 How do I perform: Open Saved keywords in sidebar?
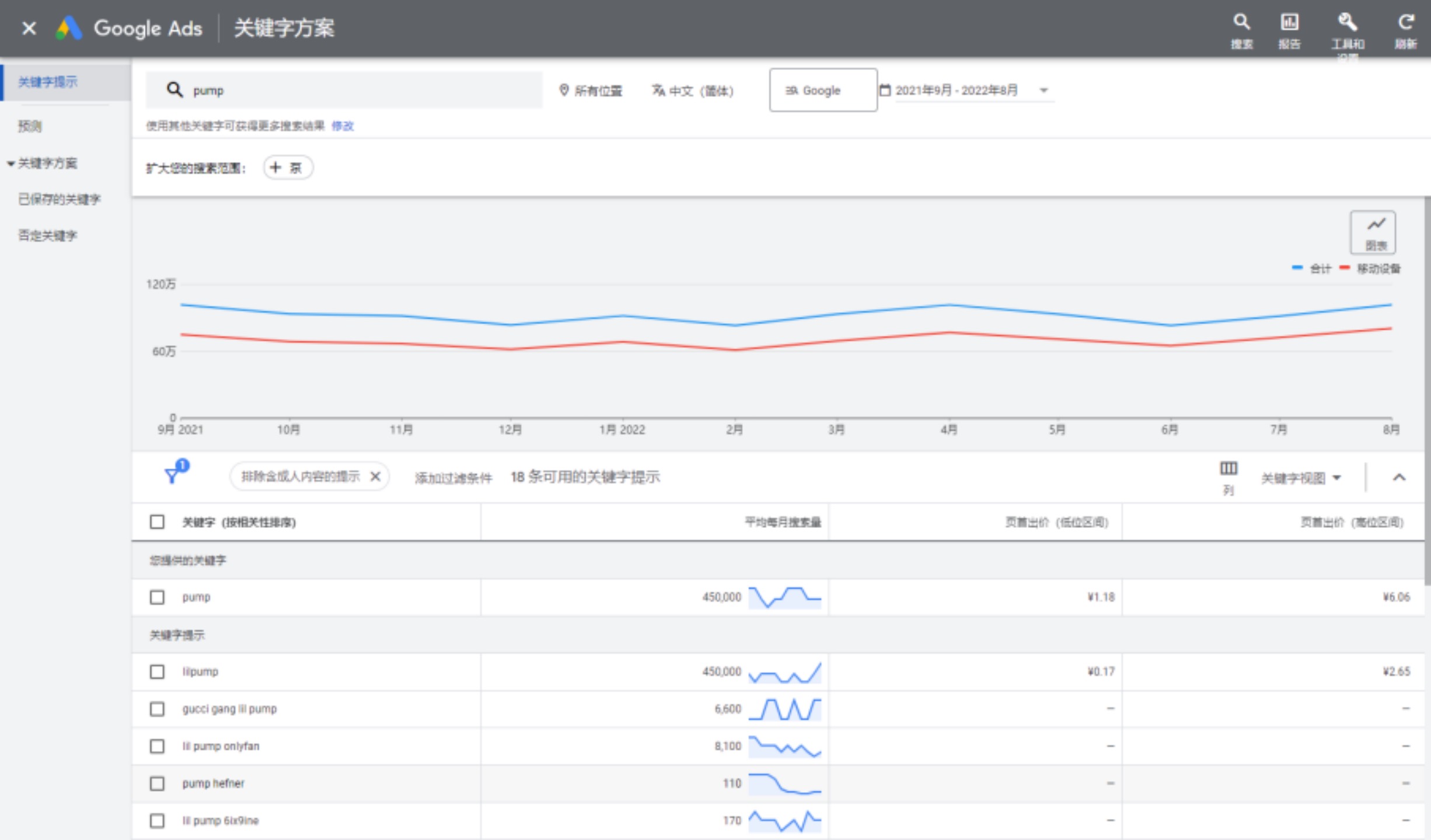click(59, 199)
